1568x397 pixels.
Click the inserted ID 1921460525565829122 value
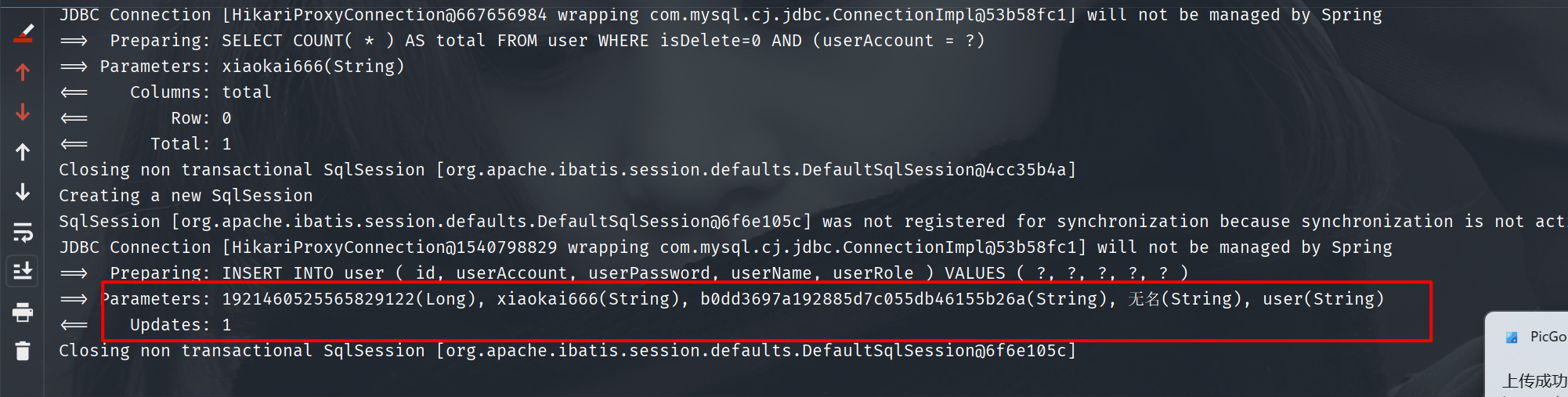coord(318,299)
